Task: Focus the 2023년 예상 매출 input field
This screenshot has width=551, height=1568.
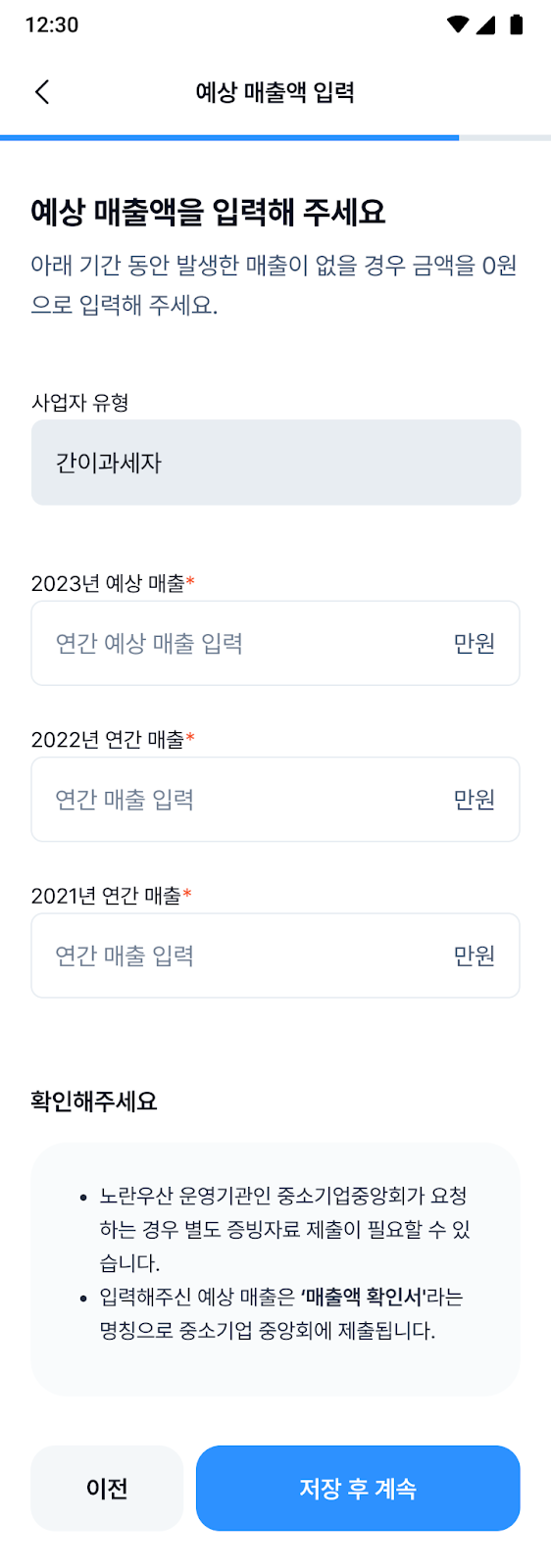Action: point(275,643)
